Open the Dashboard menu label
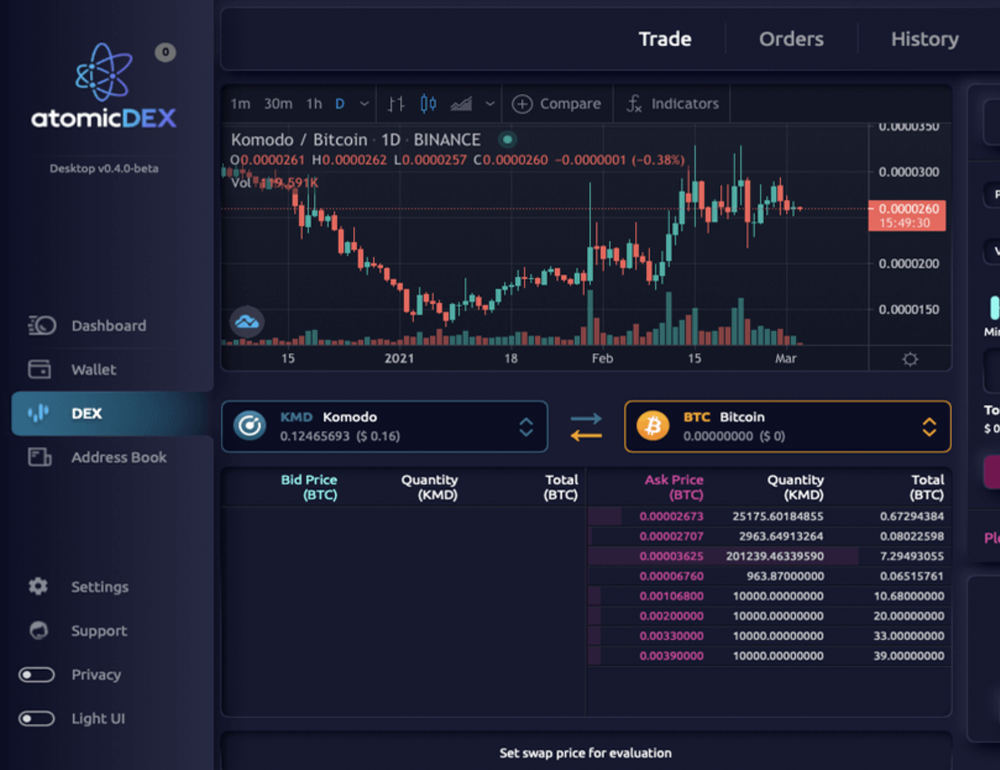Image resolution: width=1000 pixels, height=770 pixels. (x=109, y=325)
